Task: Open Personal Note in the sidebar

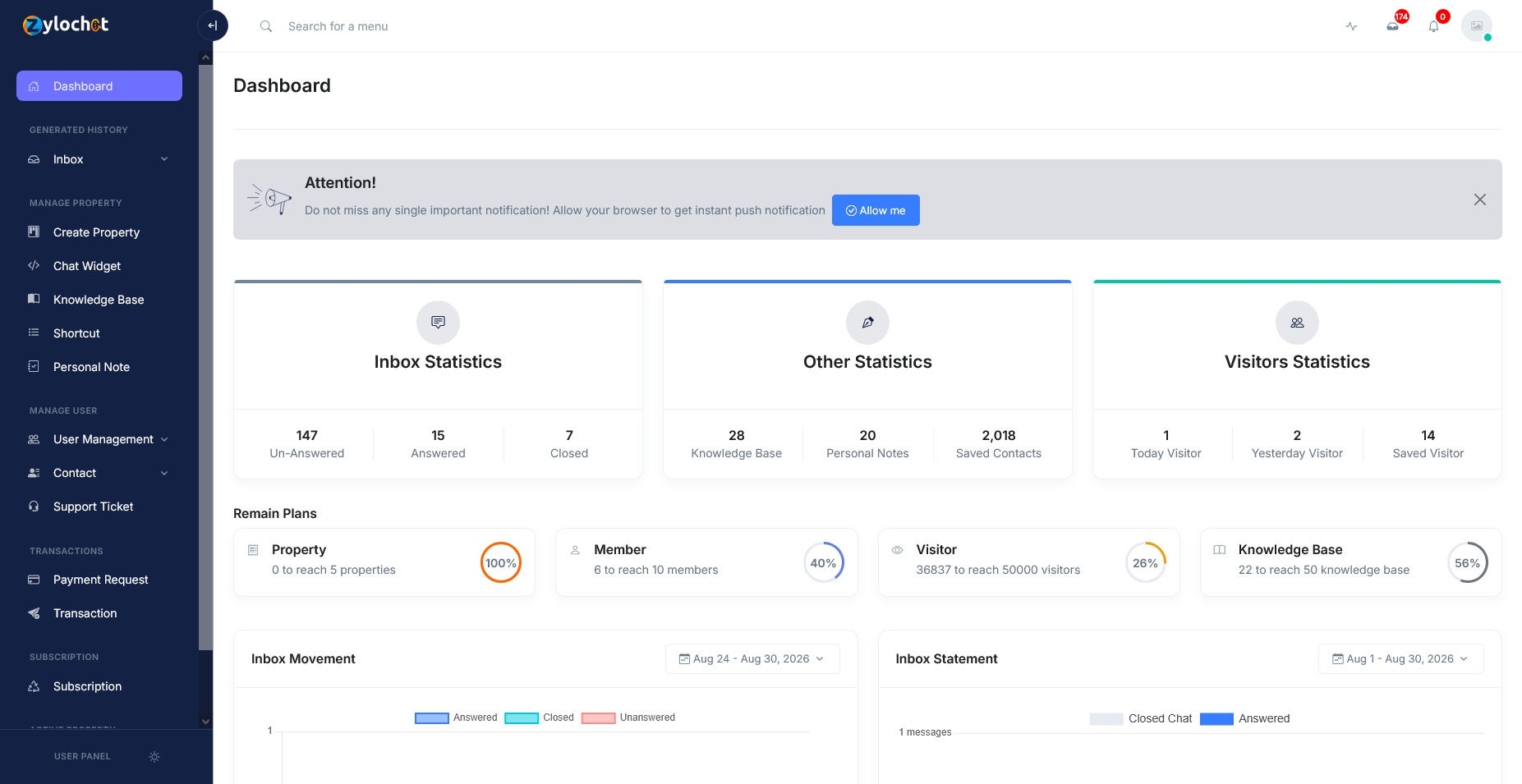Action: (99, 367)
